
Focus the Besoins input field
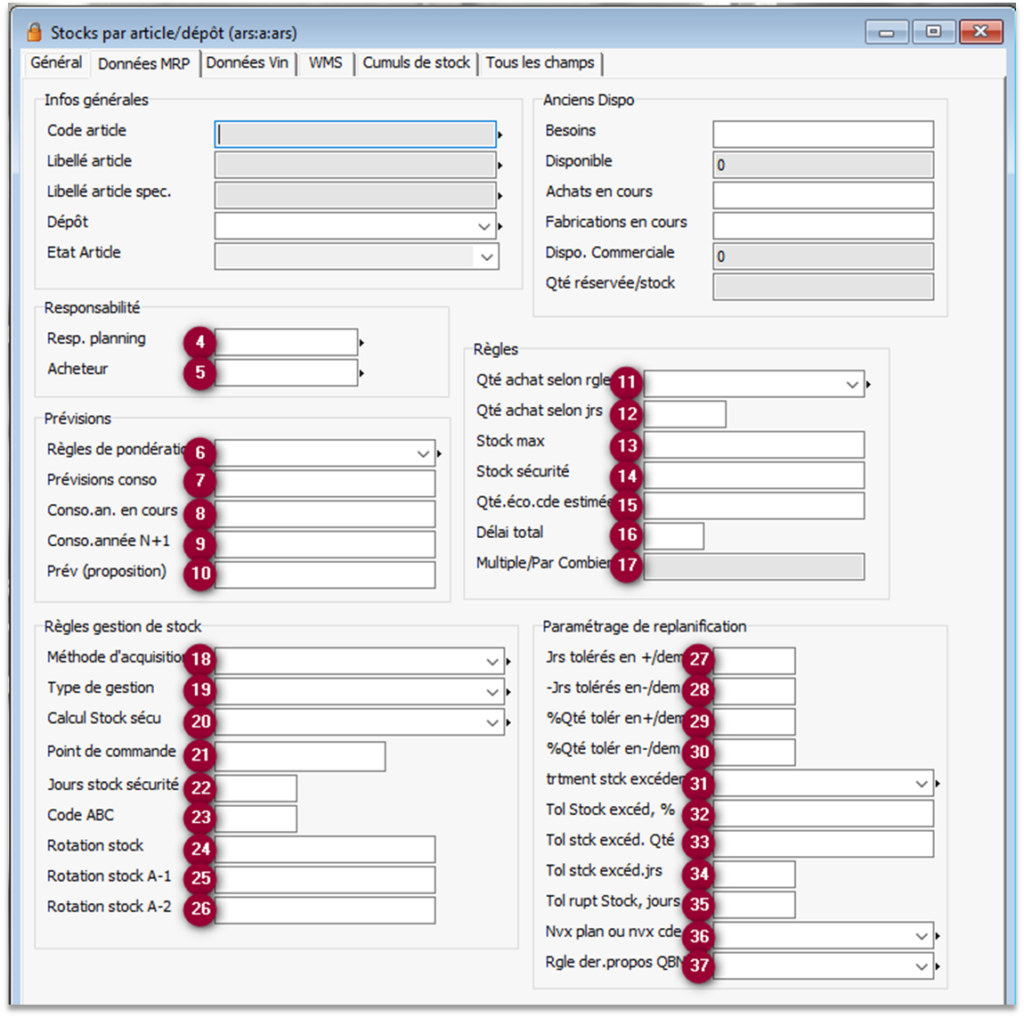822,134
